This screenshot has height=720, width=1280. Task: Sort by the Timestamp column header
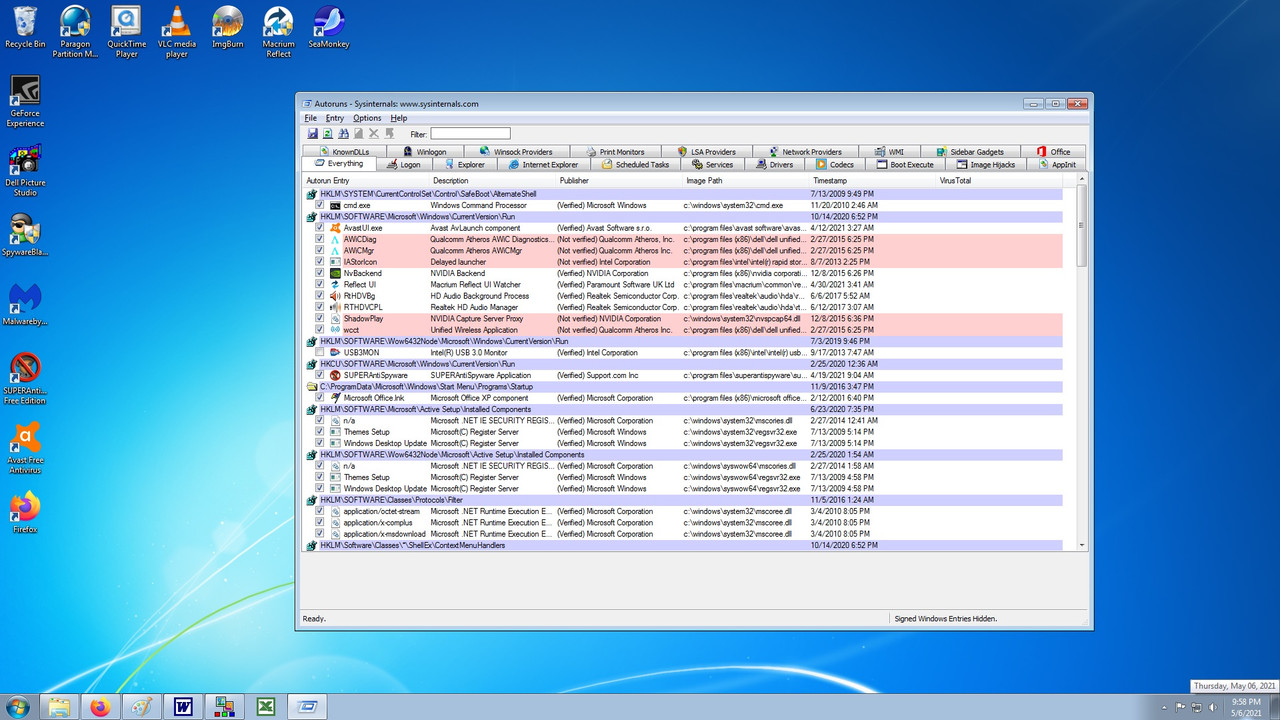click(x=873, y=181)
